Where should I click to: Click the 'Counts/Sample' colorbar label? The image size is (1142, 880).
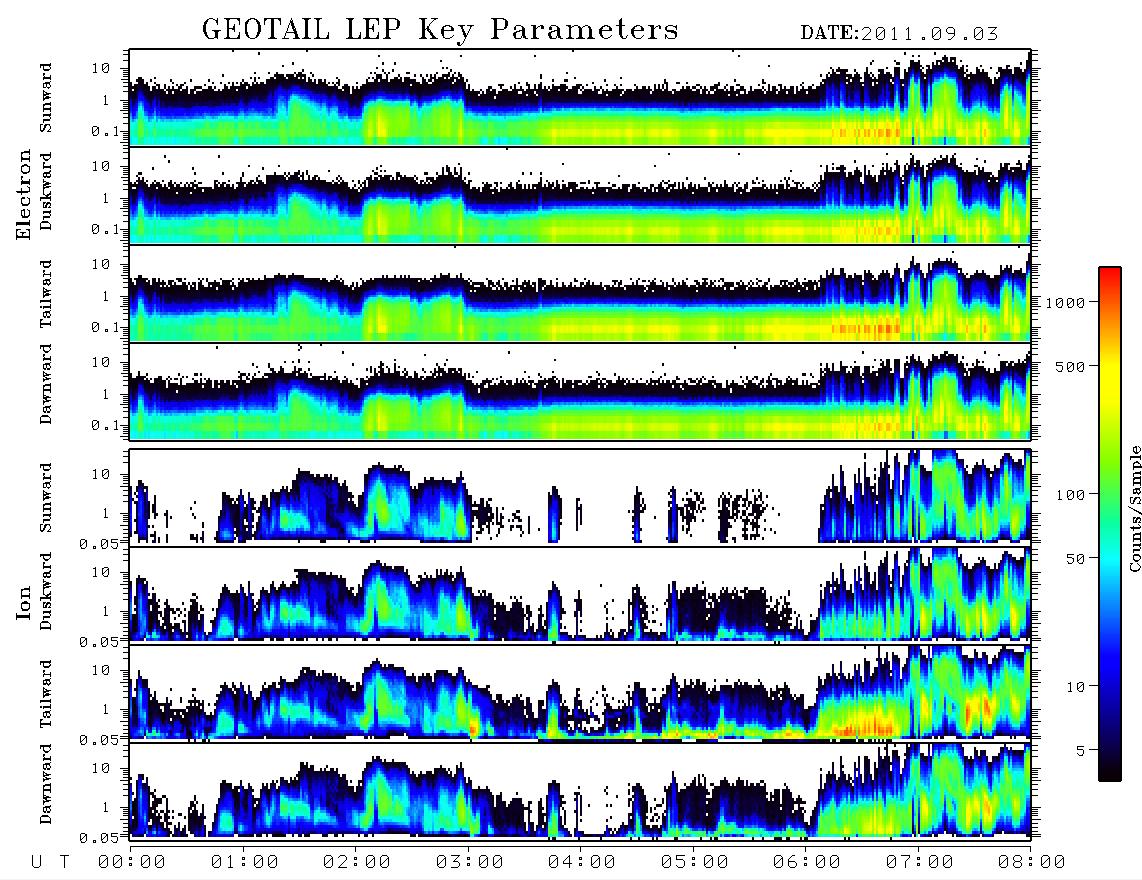1134,509
